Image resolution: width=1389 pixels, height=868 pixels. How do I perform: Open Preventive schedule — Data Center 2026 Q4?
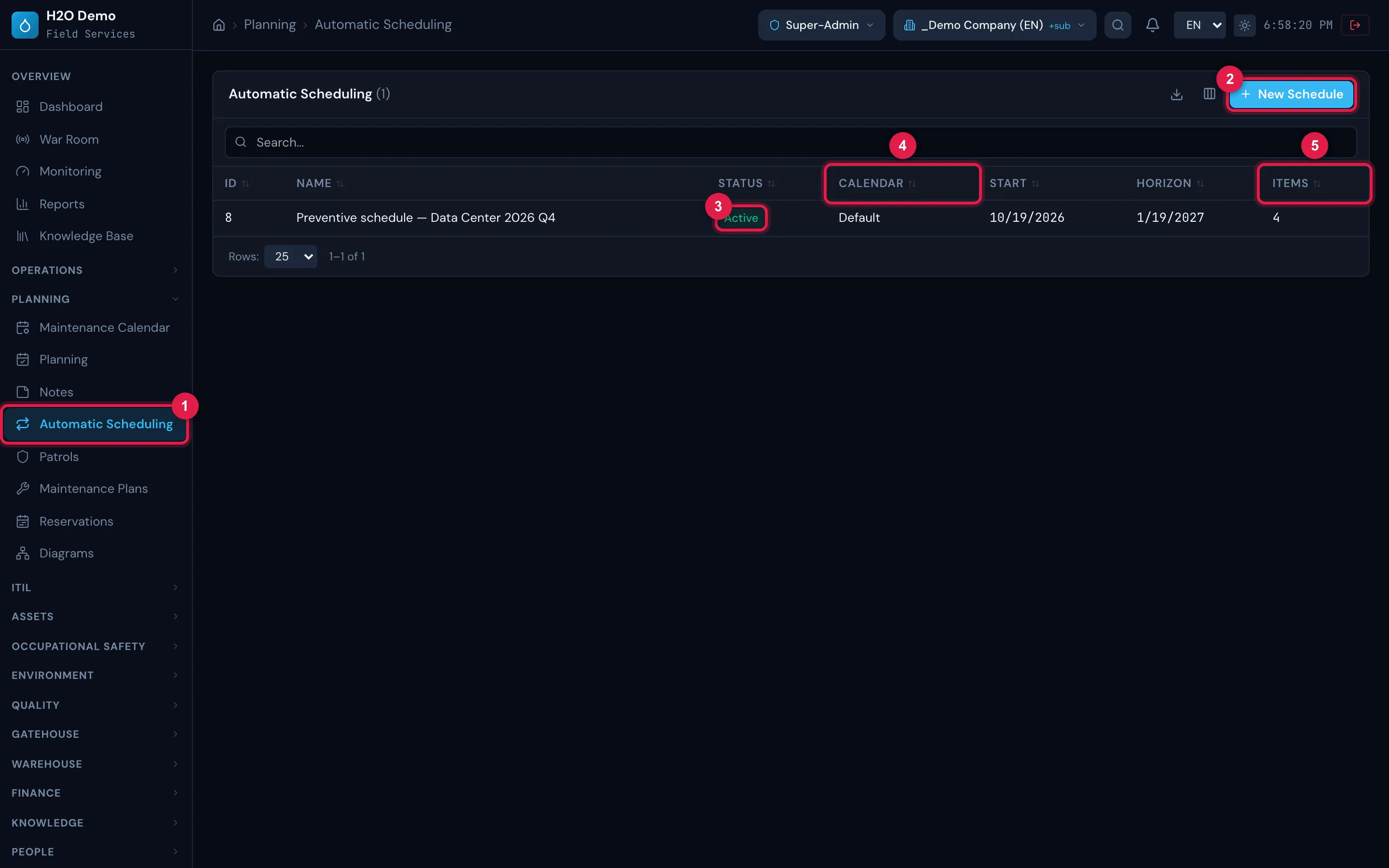coord(425,217)
